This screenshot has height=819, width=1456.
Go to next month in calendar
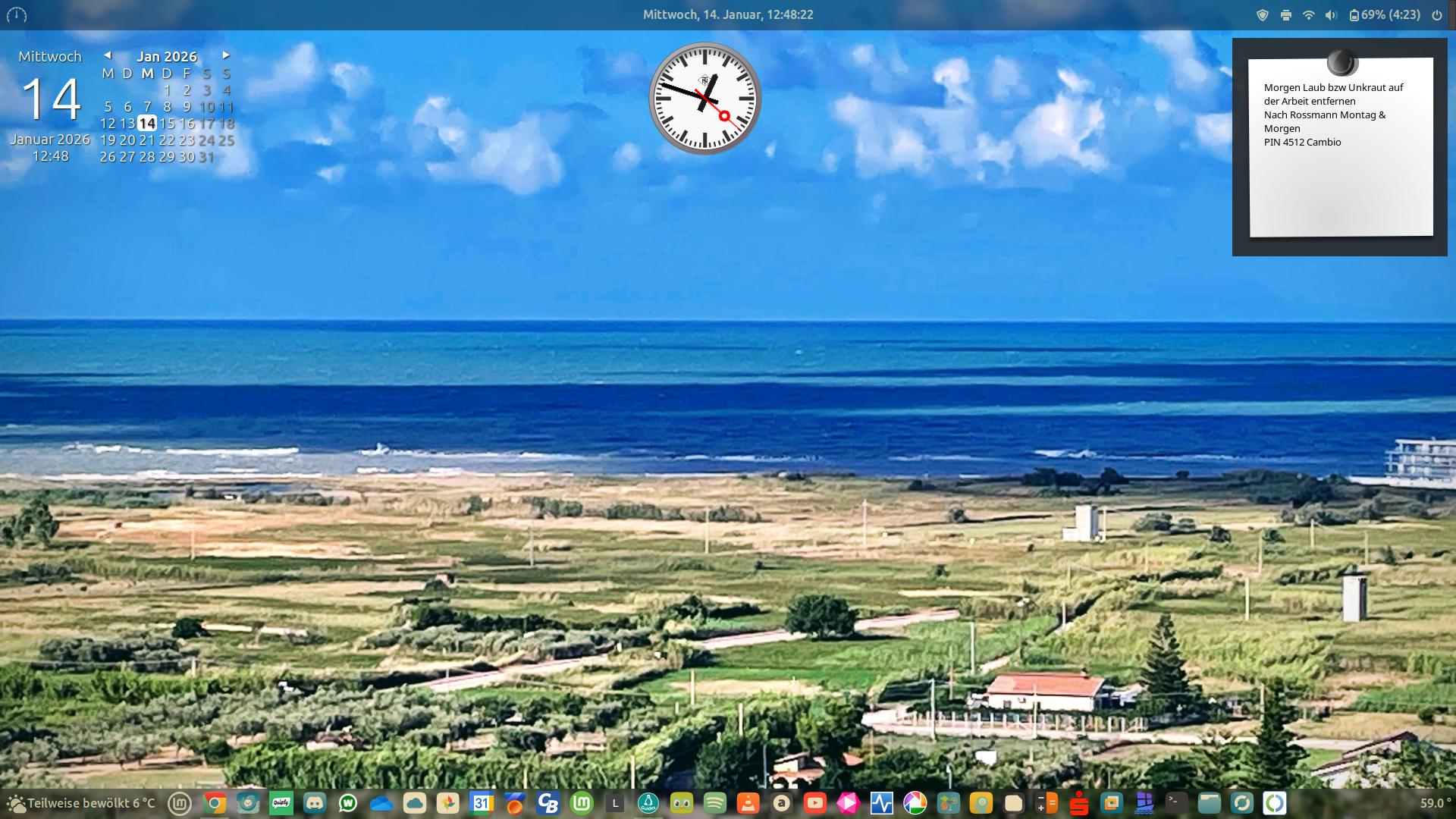pos(225,55)
